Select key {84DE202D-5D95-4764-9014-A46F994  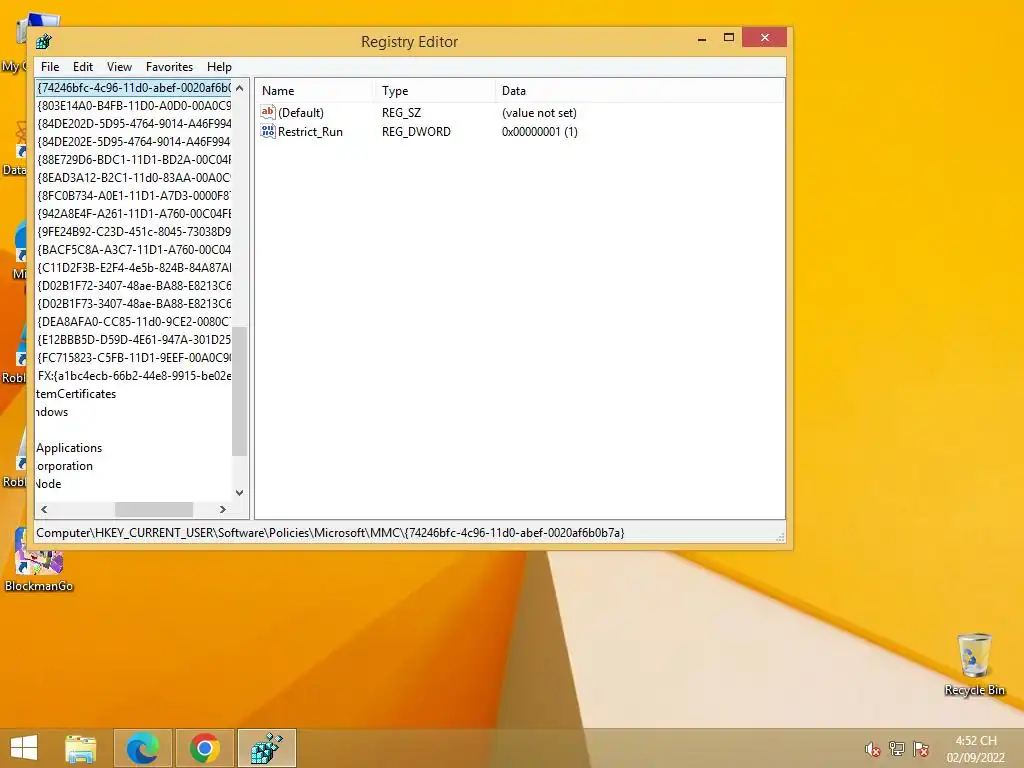(x=134, y=123)
